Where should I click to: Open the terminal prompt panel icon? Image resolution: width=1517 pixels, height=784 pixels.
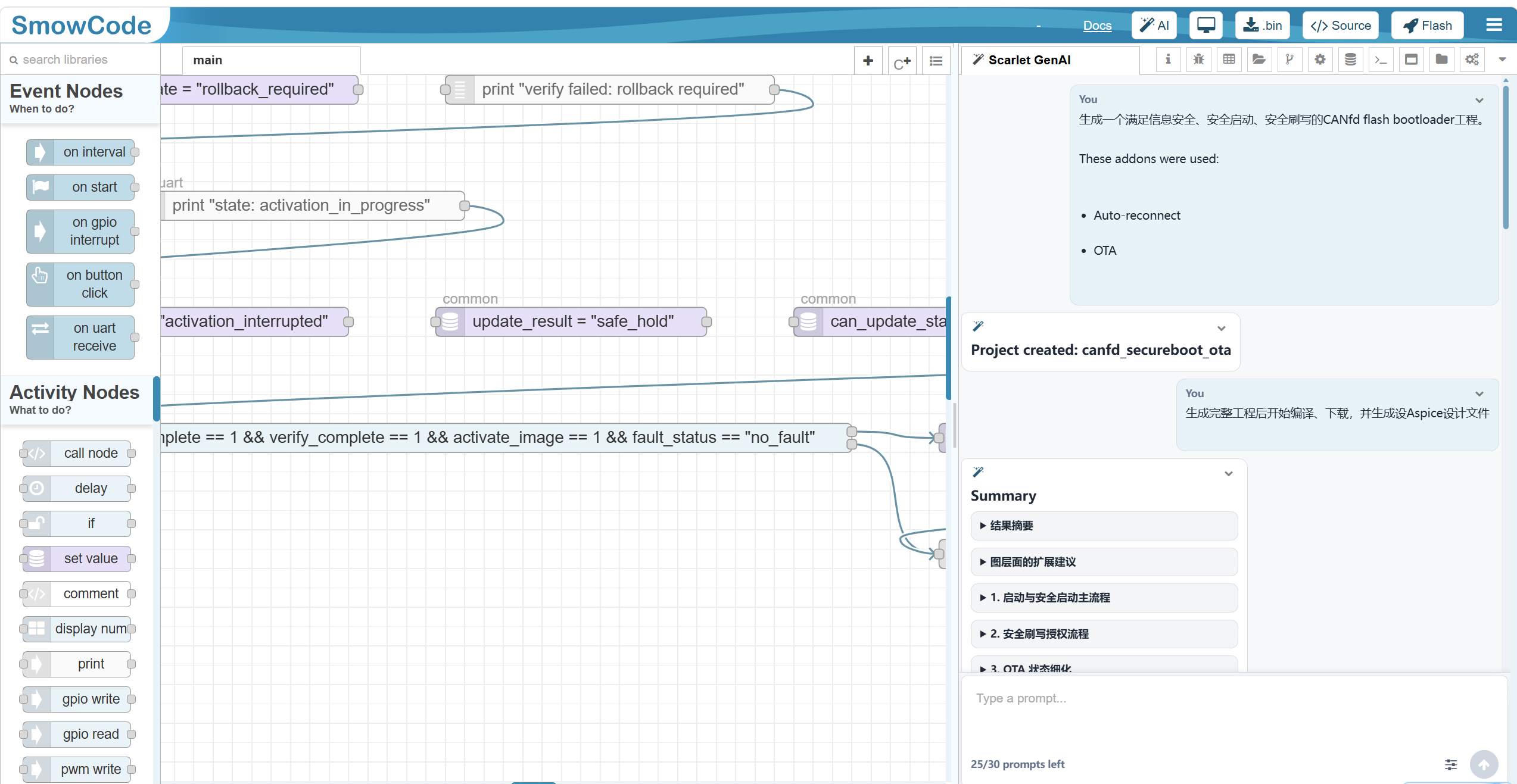click(1381, 60)
